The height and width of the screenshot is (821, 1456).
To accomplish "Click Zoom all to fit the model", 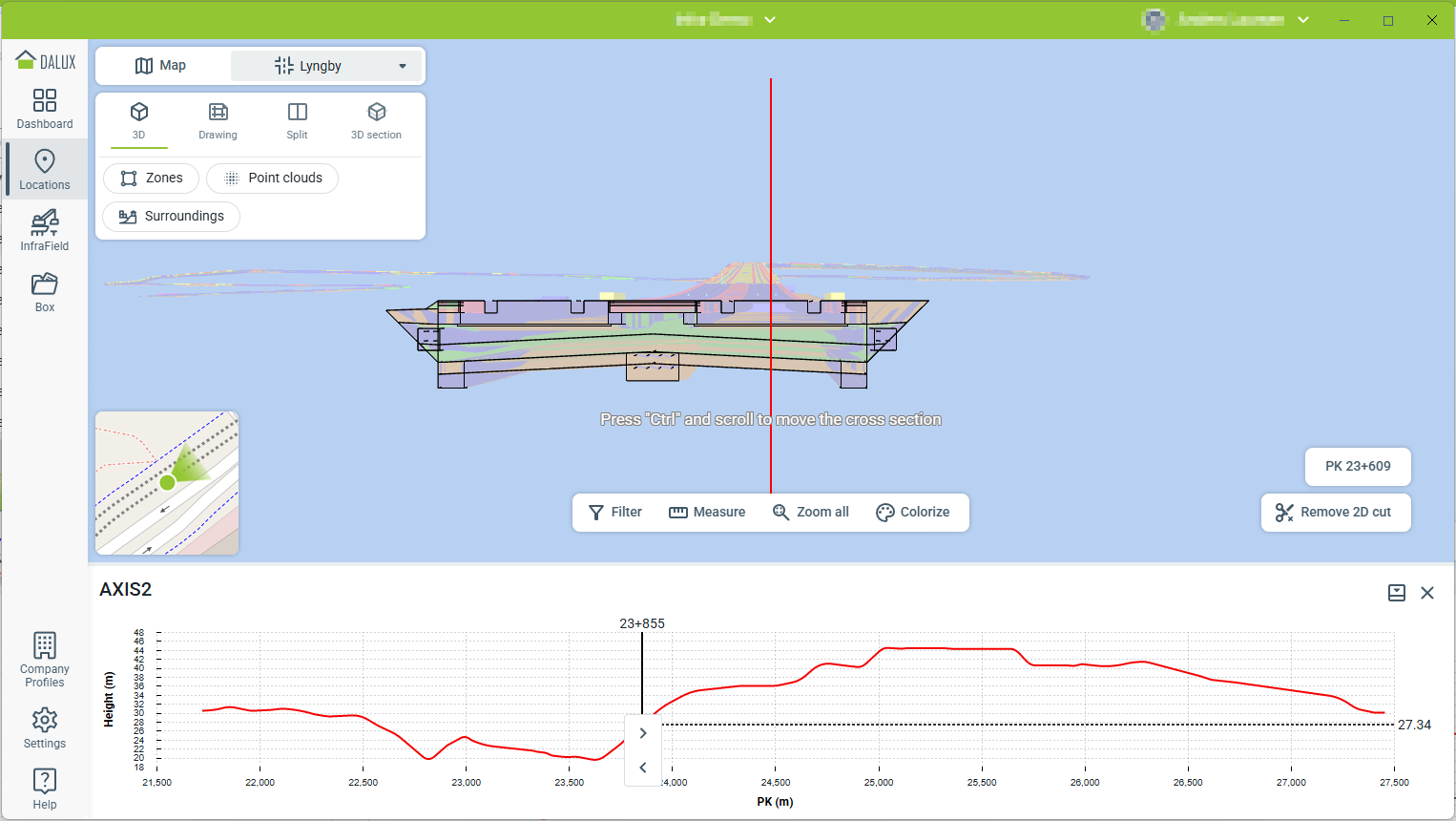I will pyautogui.click(x=810, y=513).
